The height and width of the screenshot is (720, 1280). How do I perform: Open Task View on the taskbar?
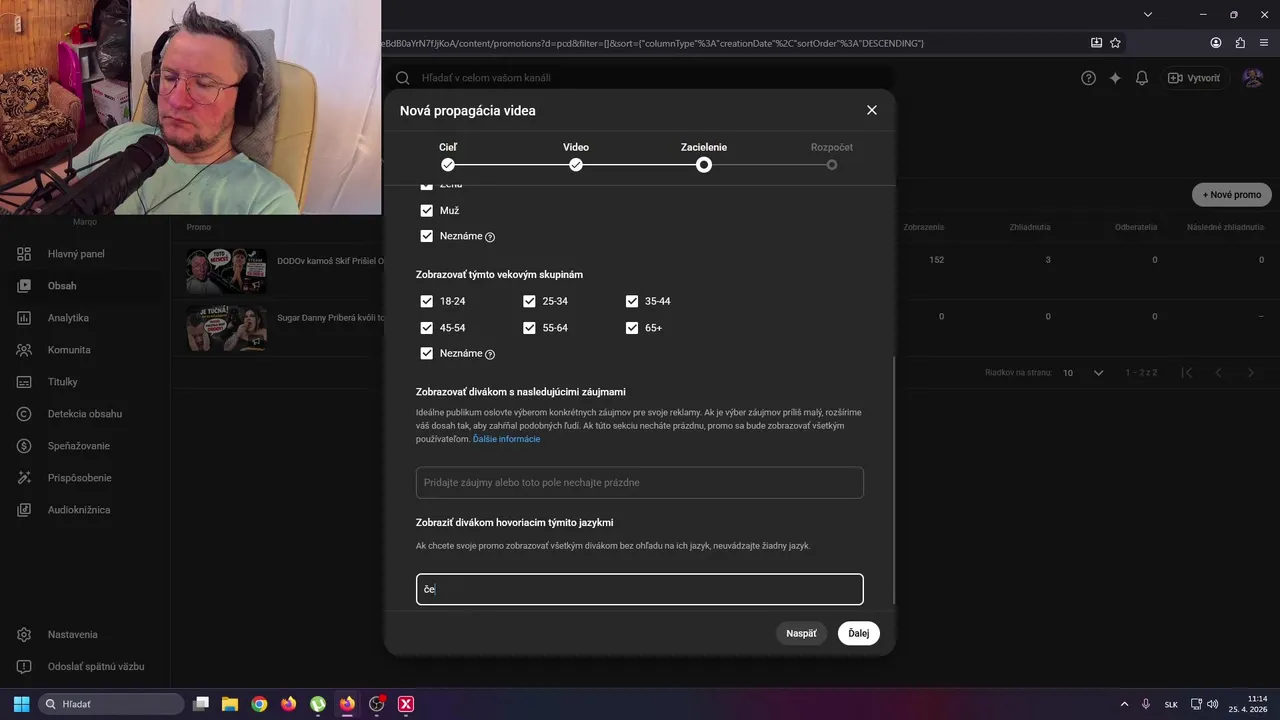click(201, 704)
